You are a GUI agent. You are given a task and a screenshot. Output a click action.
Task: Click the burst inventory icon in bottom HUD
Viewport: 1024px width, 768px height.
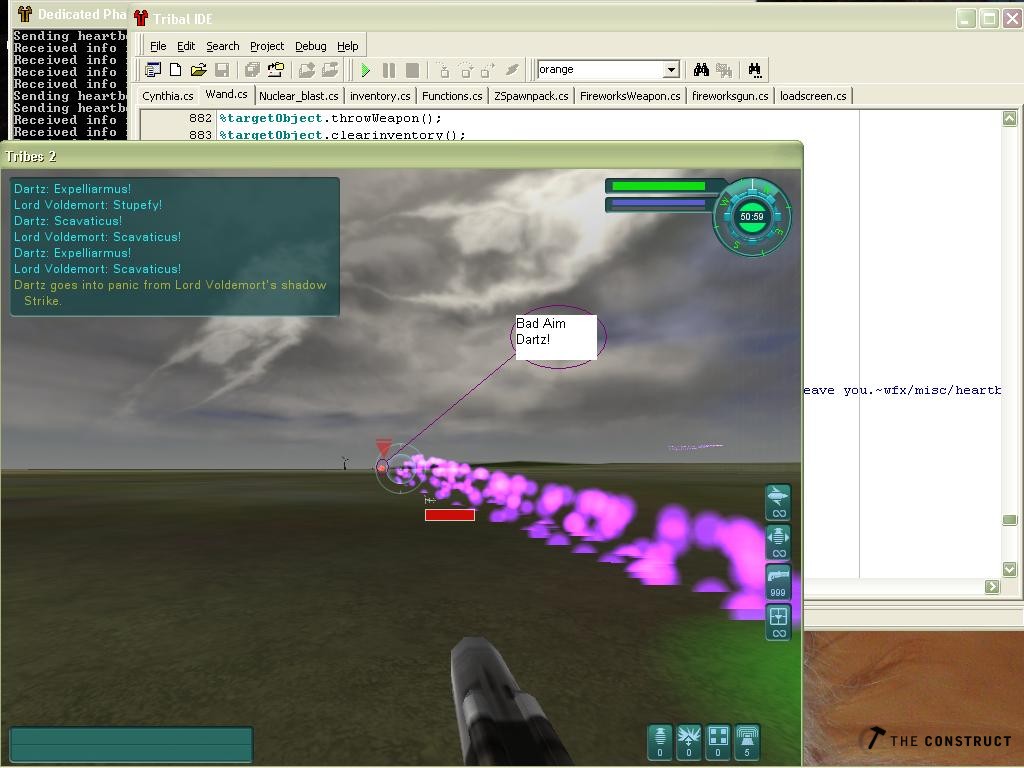coord(689,742)
